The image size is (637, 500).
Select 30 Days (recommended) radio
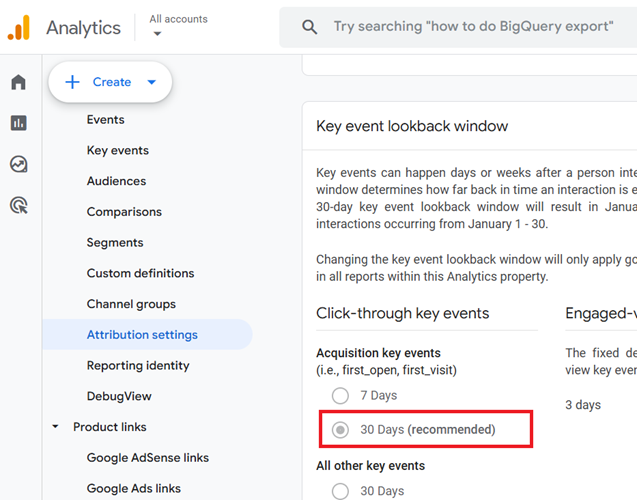pos(340,429)
